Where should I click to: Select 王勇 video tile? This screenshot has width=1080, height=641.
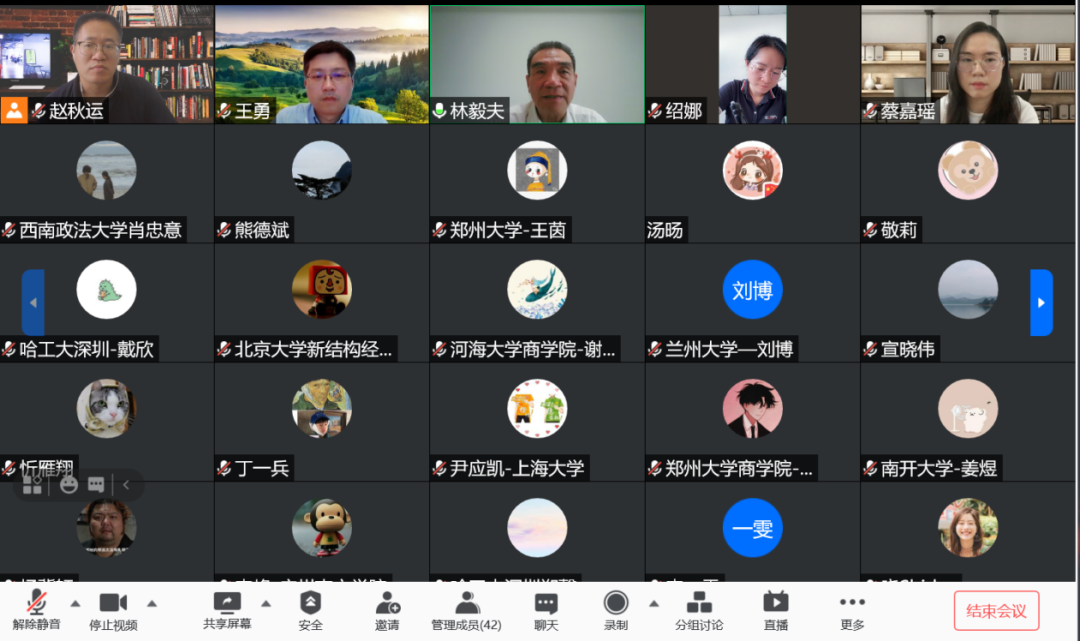pyautogui.click(x=322, y=65)
